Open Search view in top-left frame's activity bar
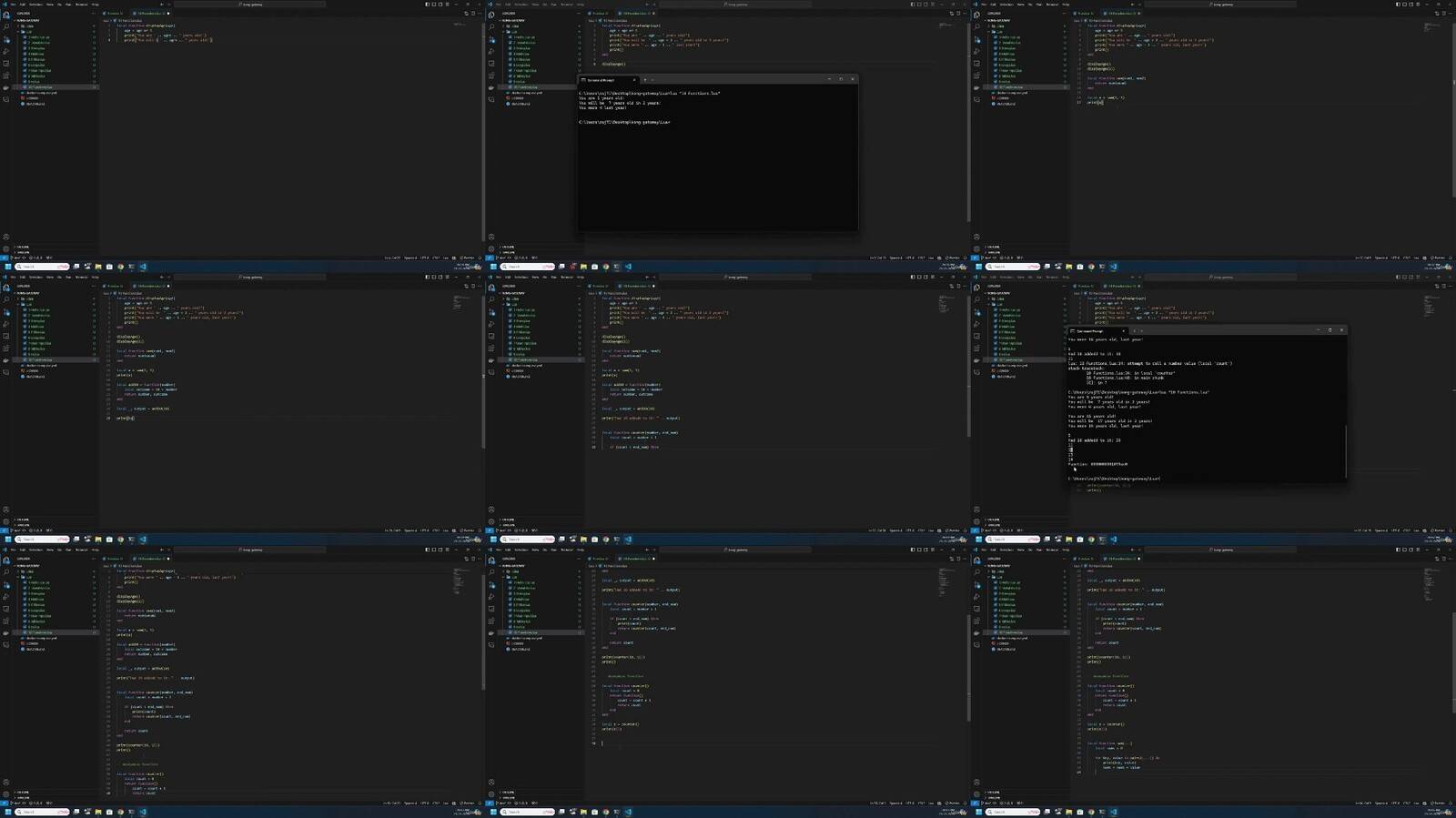 [x=6, y=27]
